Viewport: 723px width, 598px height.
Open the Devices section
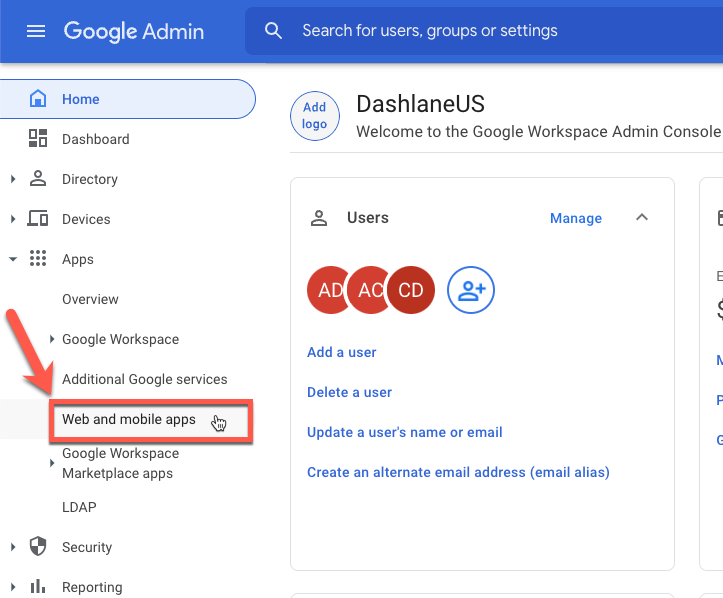click(86, 219)
